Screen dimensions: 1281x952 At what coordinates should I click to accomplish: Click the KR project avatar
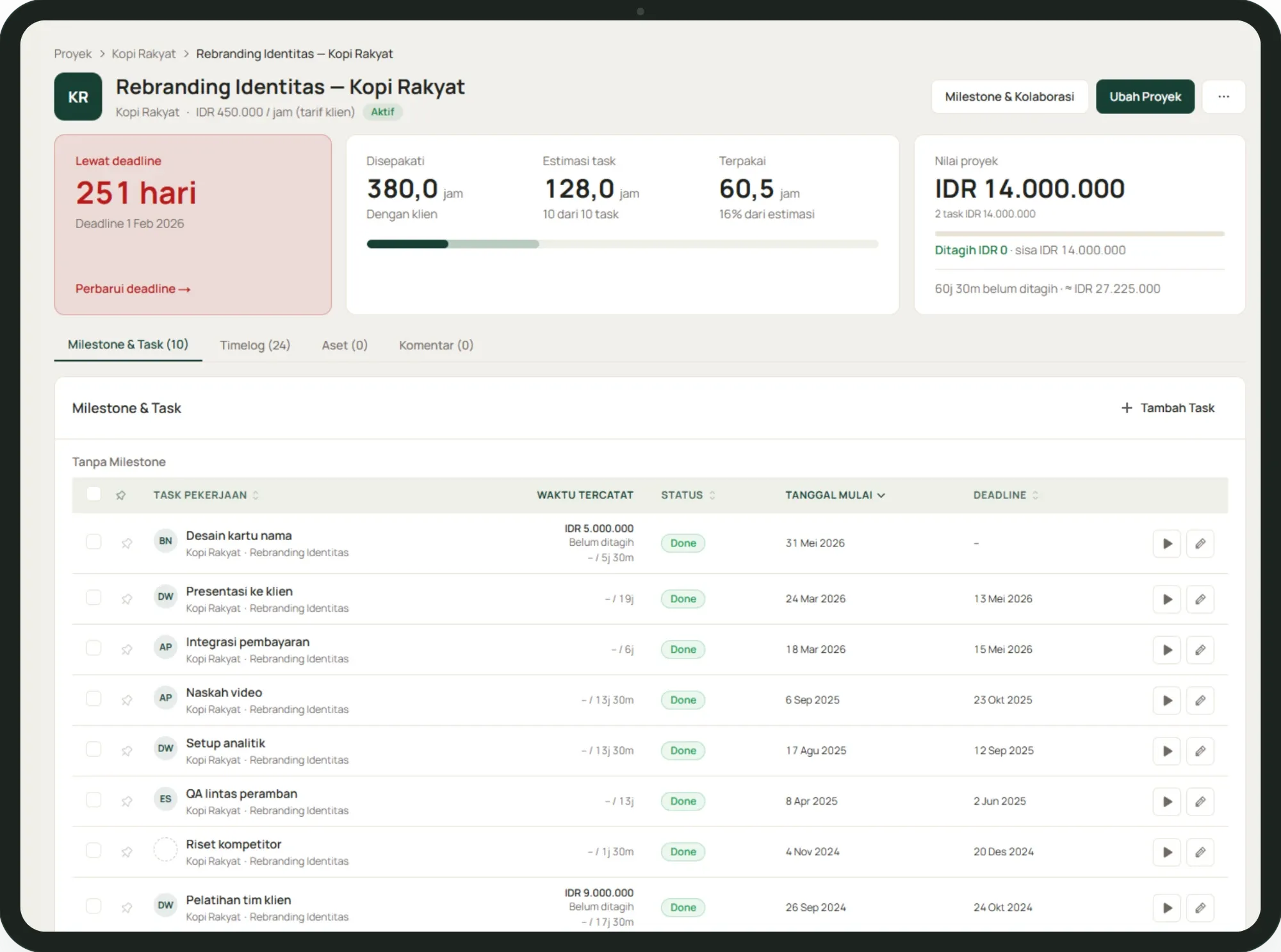(x=78, y=97)
